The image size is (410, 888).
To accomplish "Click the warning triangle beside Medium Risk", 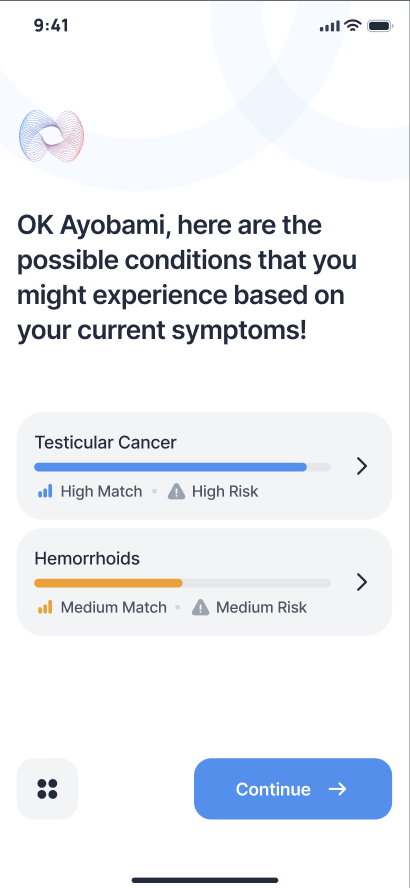I will (x=200, y=607).
